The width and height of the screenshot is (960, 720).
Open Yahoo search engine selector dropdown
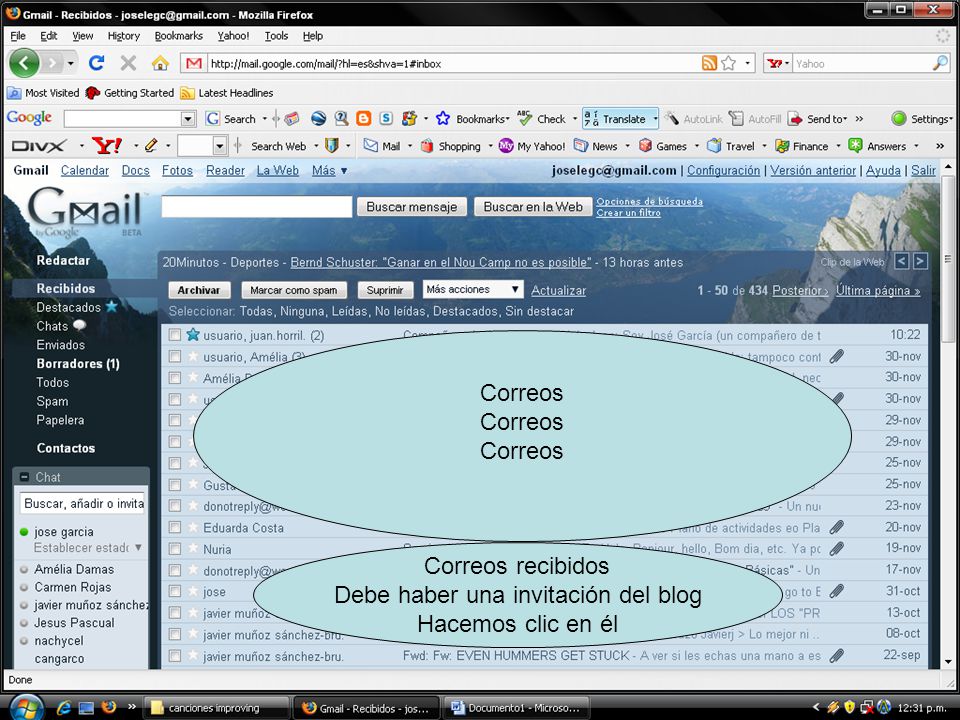pos(778,63)
